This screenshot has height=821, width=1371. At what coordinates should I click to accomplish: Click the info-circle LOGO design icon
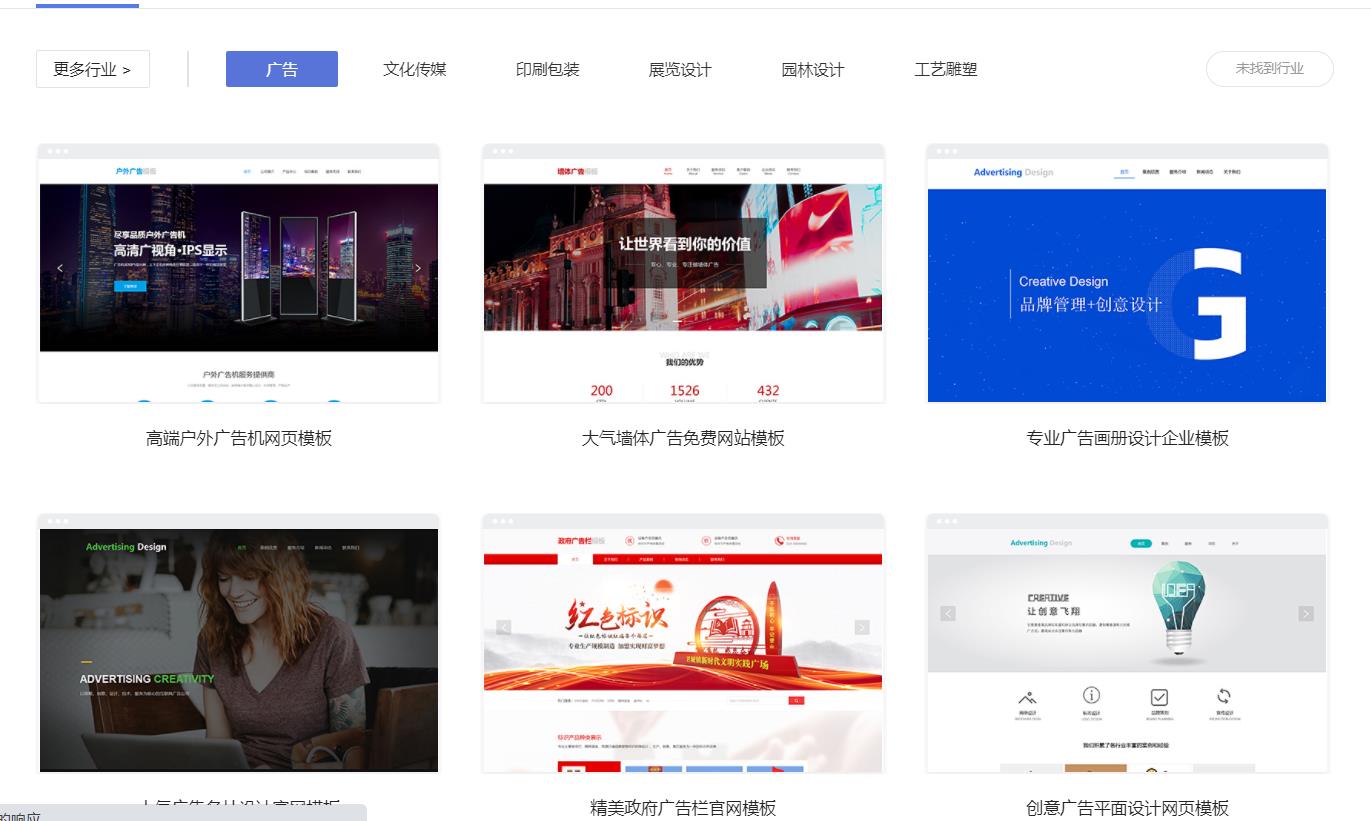1092,696
